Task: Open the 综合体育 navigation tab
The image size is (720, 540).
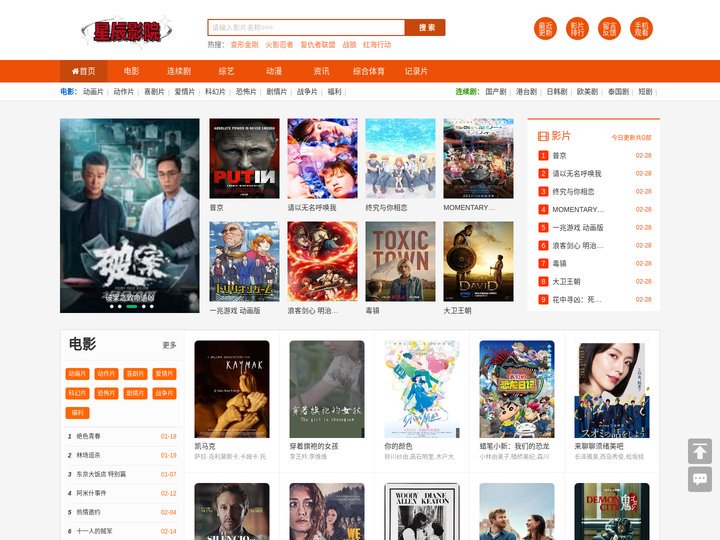Action: tap(369, 71)
